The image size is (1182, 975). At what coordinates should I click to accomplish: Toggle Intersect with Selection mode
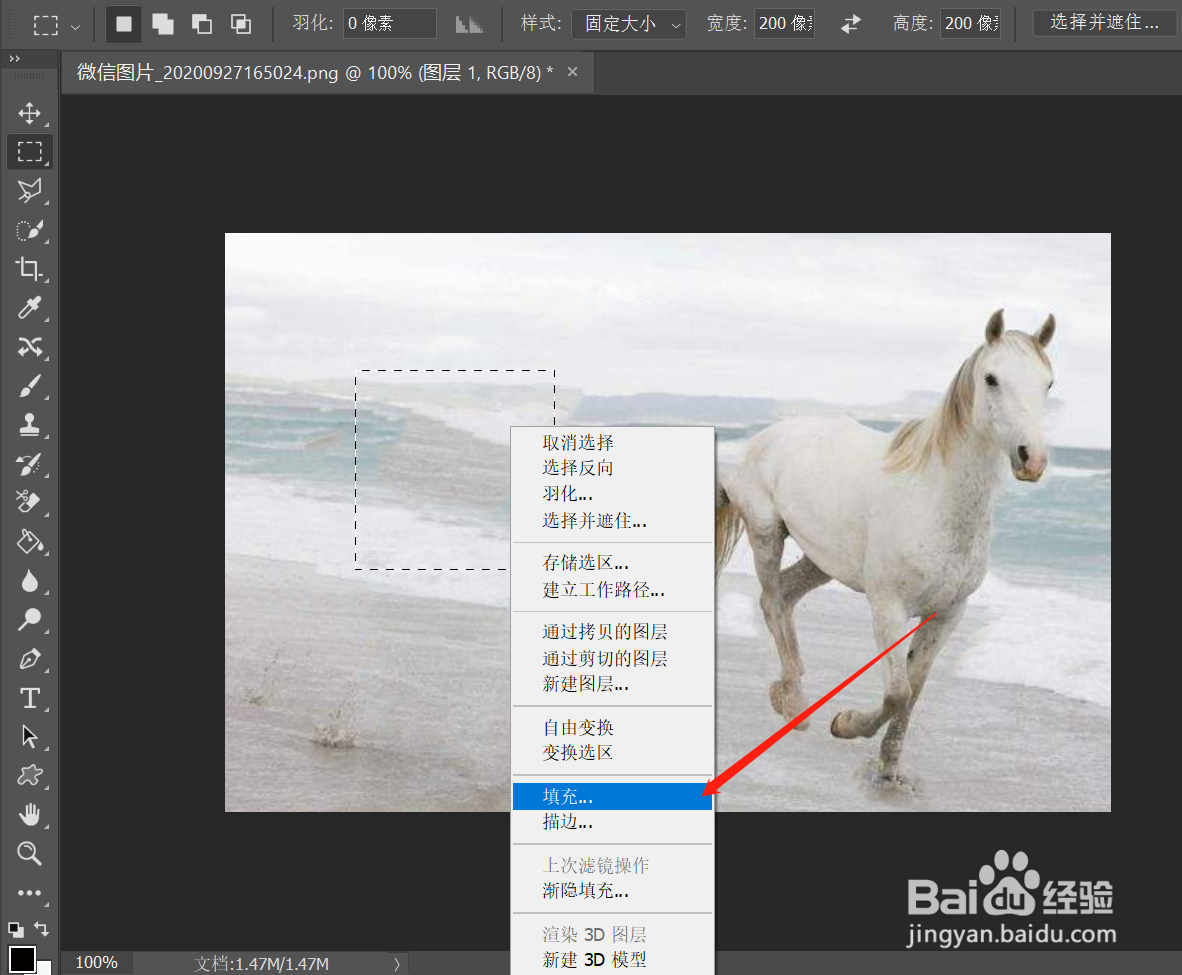click(x=240, y=22)
